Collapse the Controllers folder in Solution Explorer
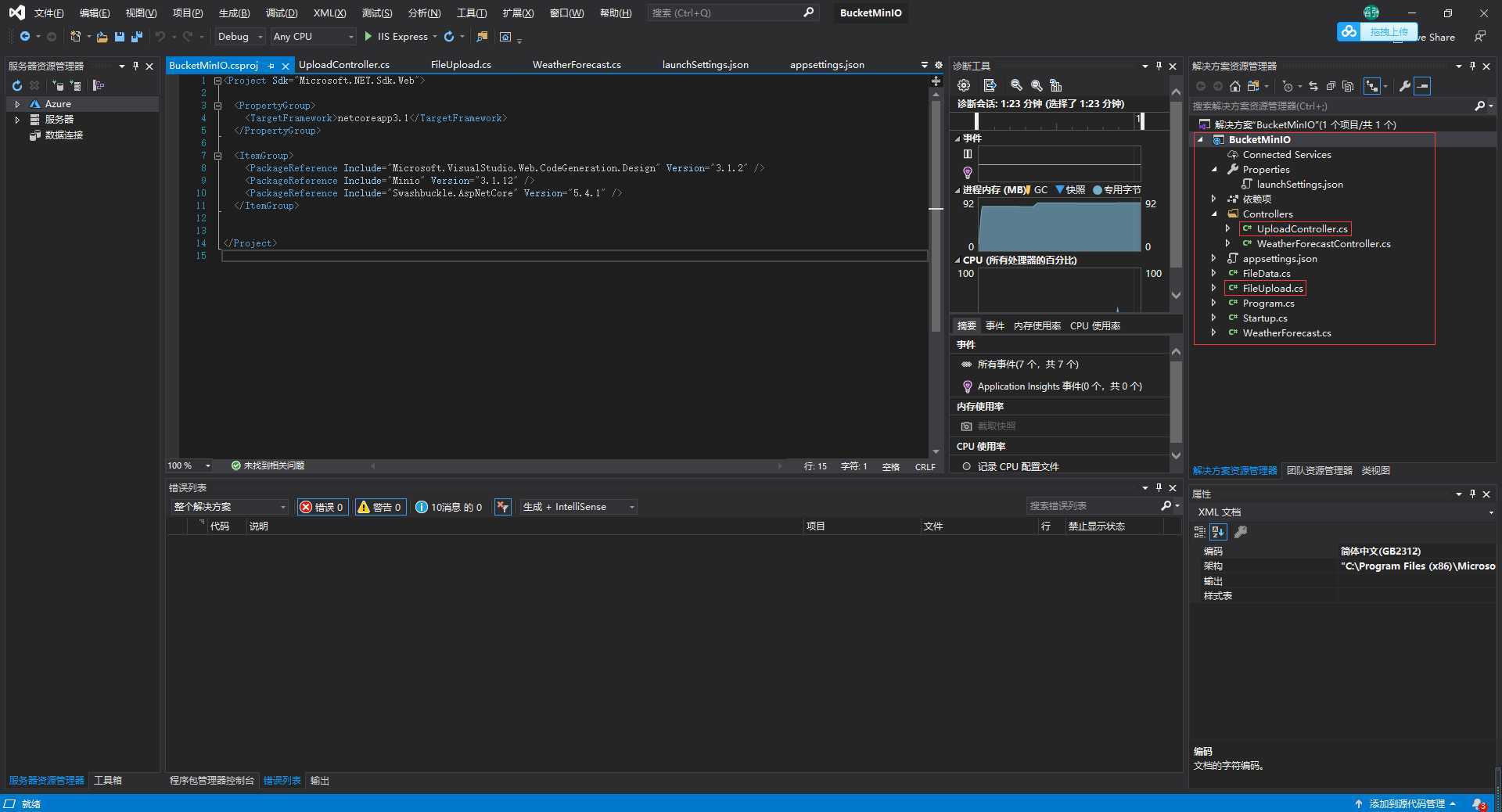This screenshot has height=812, width=1502. (1214, 214)
